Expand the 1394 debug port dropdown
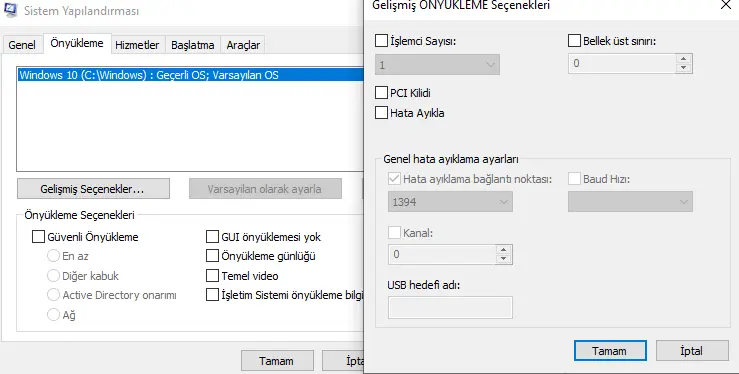The width and height of the screenshot is (739, 374). click(x=450, y=202)
